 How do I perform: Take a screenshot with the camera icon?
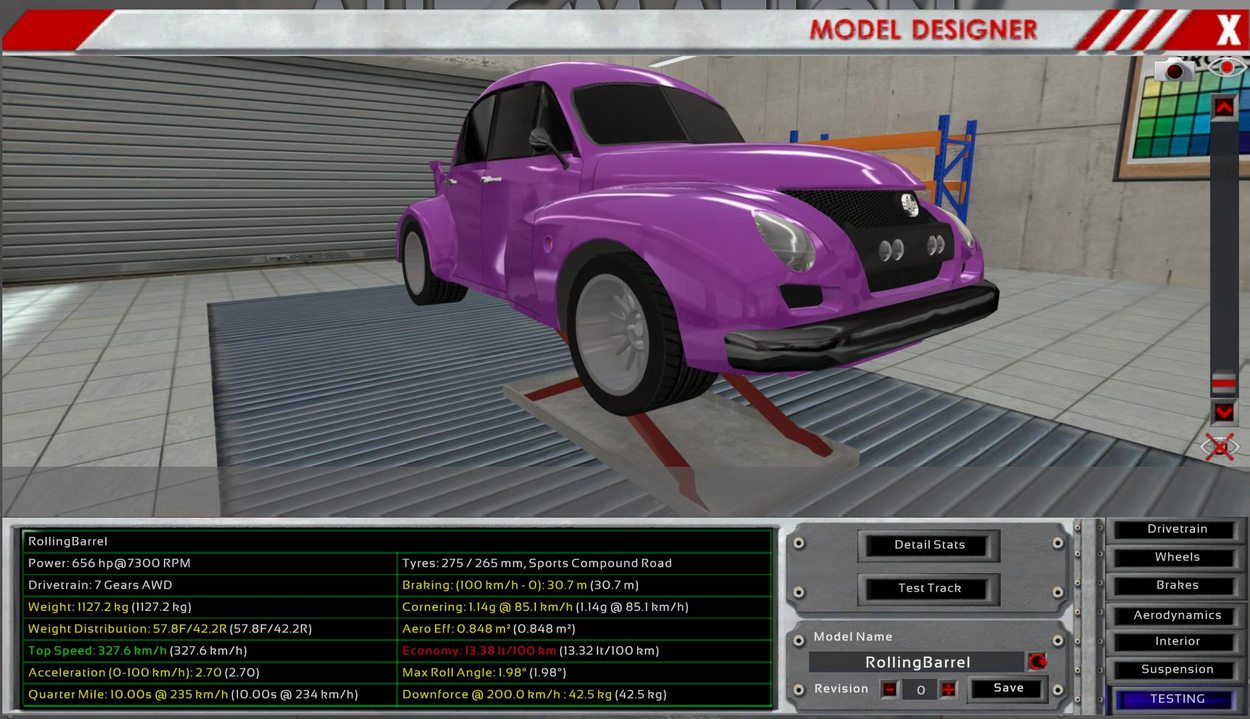pos(1174,69)
